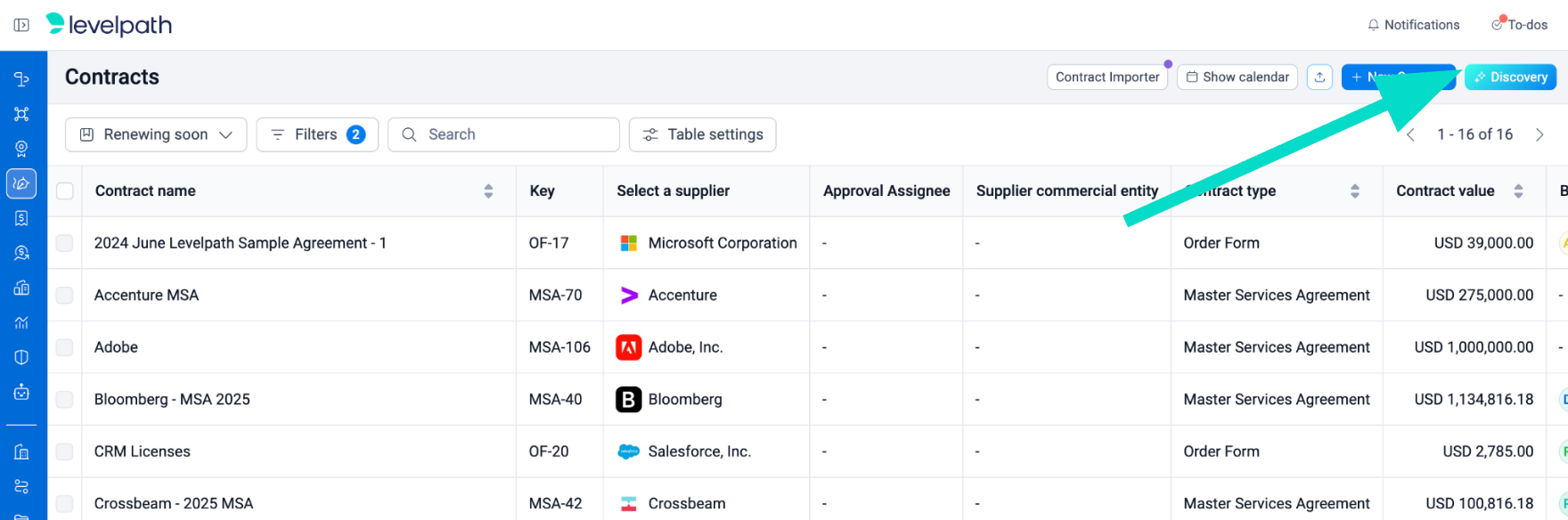Viewport: 1568px width, 520px height.
Task: Select the Adobe contract row checkbox
Action: pyautogui.click(x=65, y=347)
